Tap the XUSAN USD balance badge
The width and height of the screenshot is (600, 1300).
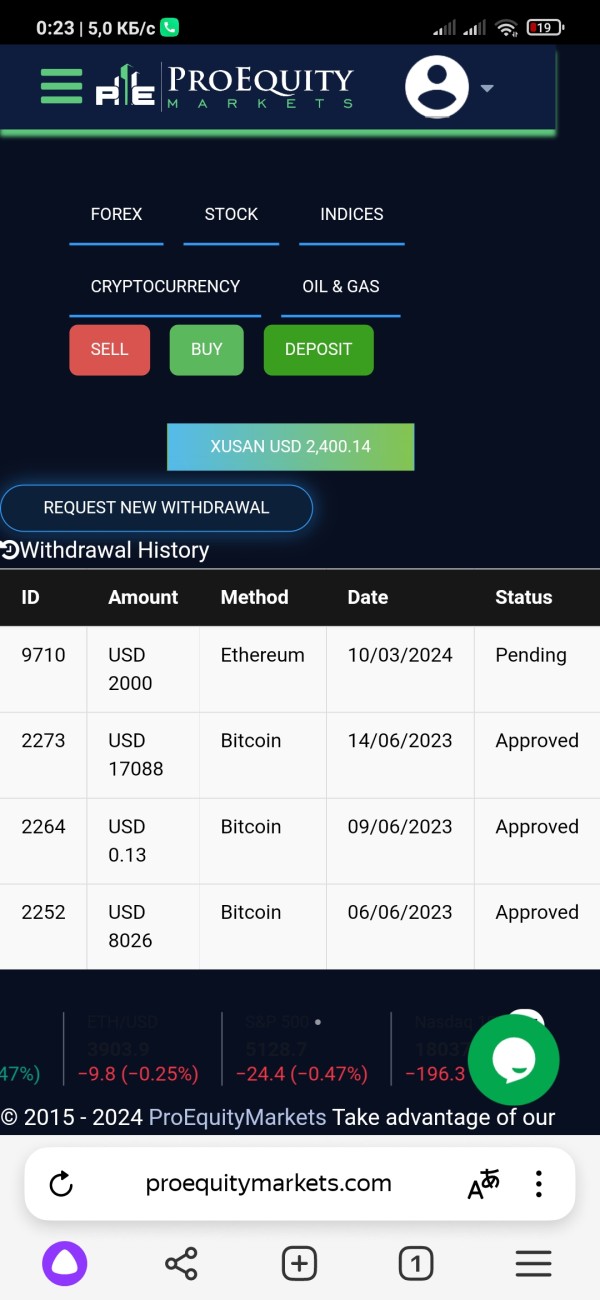290,446
